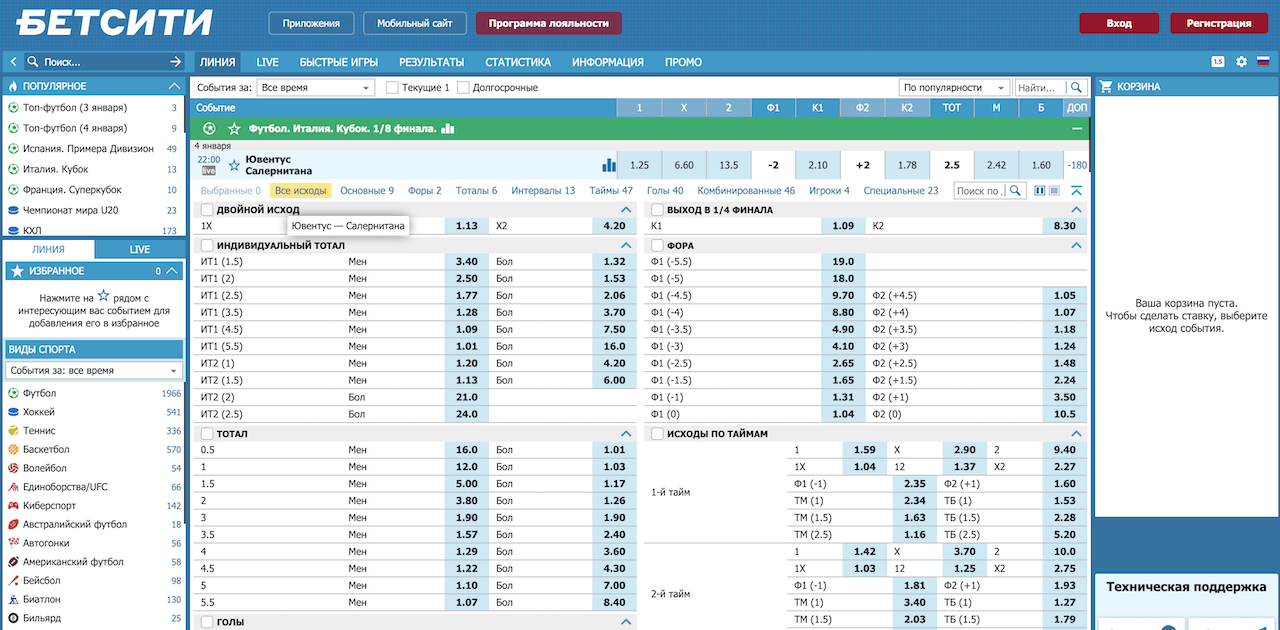Image resolution: width=1280 pixels, height=630 pixels.
Task: Click the 'Регистрация' button
Action: 1218,23
